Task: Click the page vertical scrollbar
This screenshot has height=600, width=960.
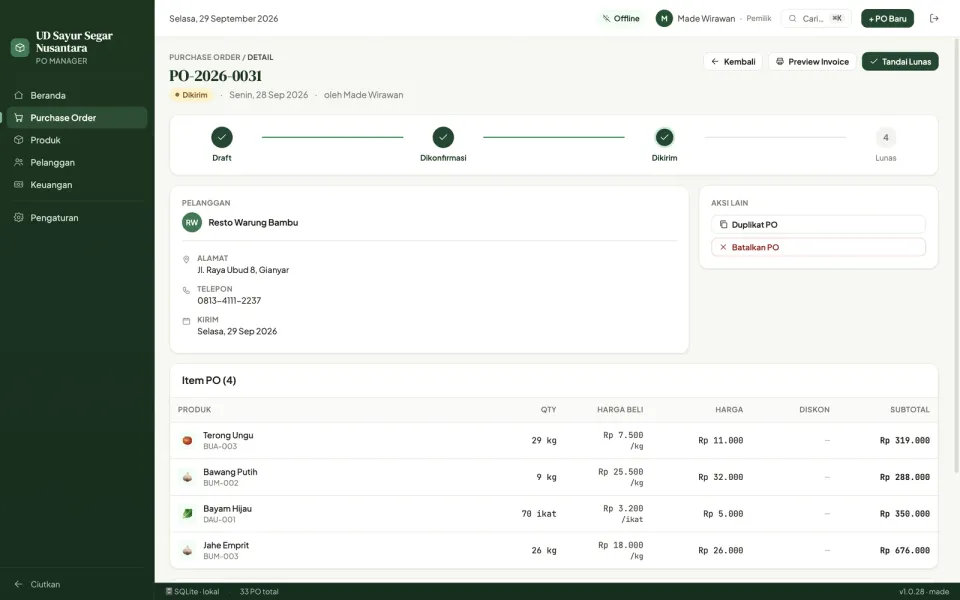Action: point(956,254)
